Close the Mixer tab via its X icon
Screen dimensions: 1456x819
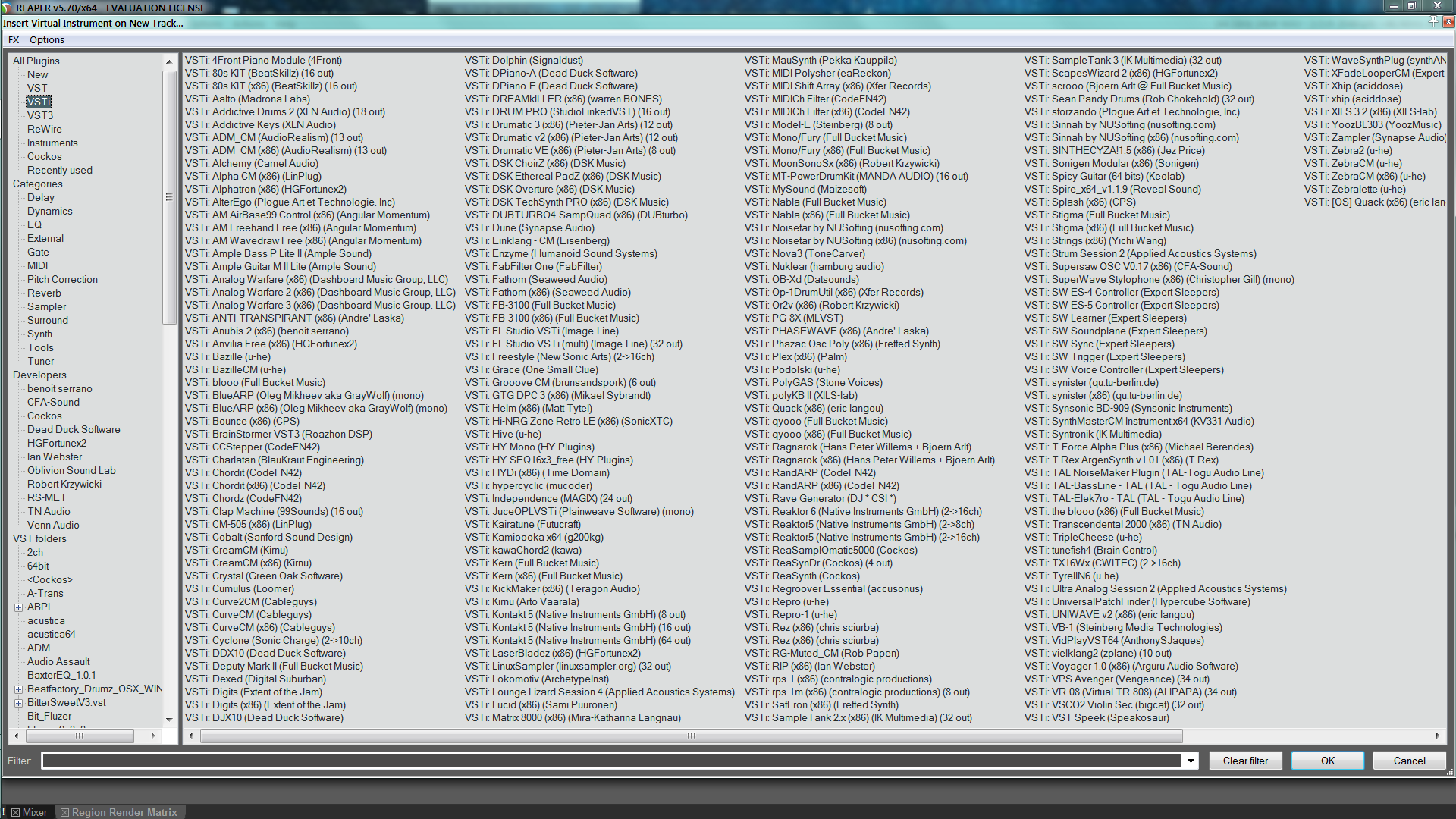(15, 812)
